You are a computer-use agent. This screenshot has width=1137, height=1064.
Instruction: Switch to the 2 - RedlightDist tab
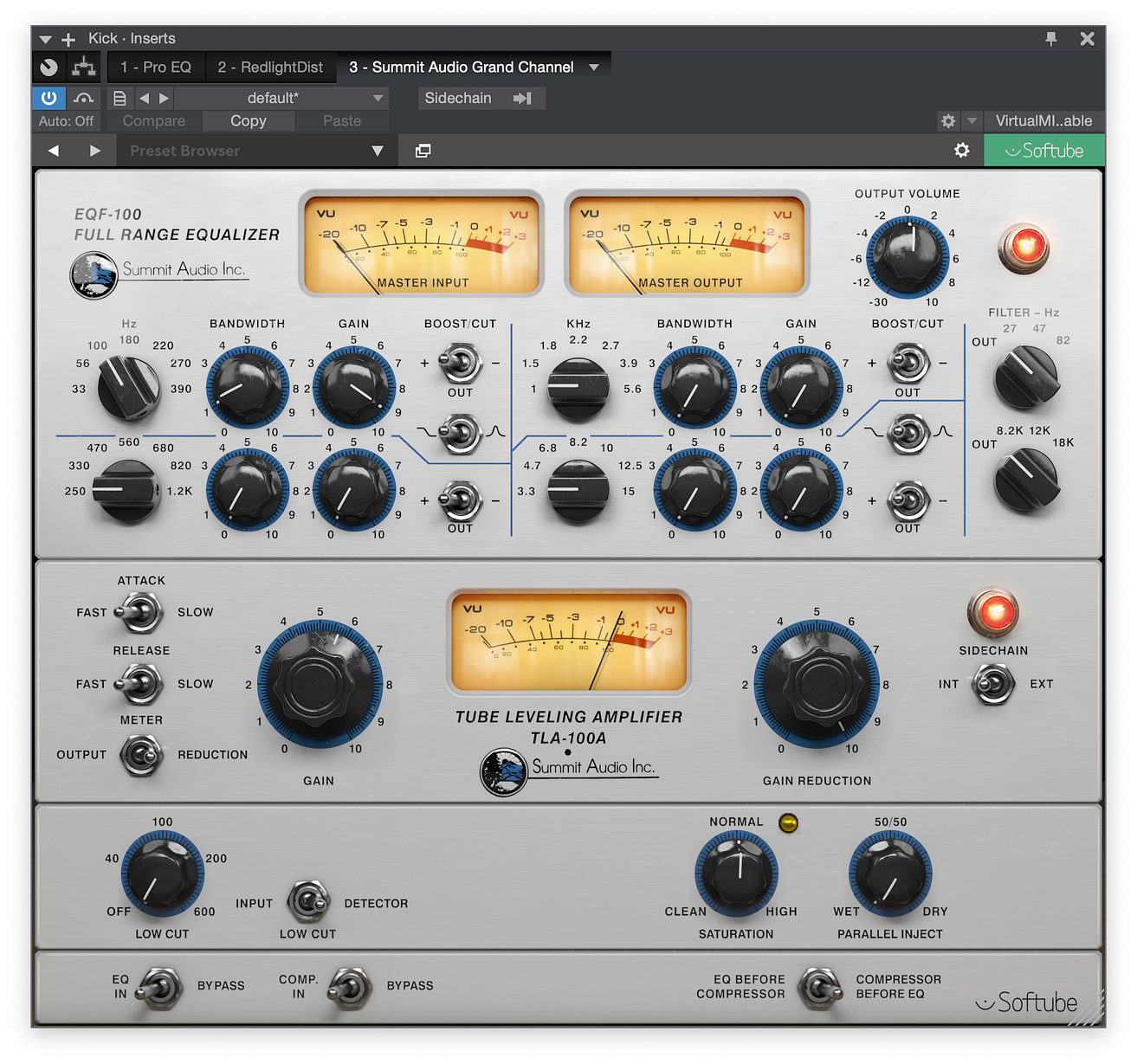[270, 67]
